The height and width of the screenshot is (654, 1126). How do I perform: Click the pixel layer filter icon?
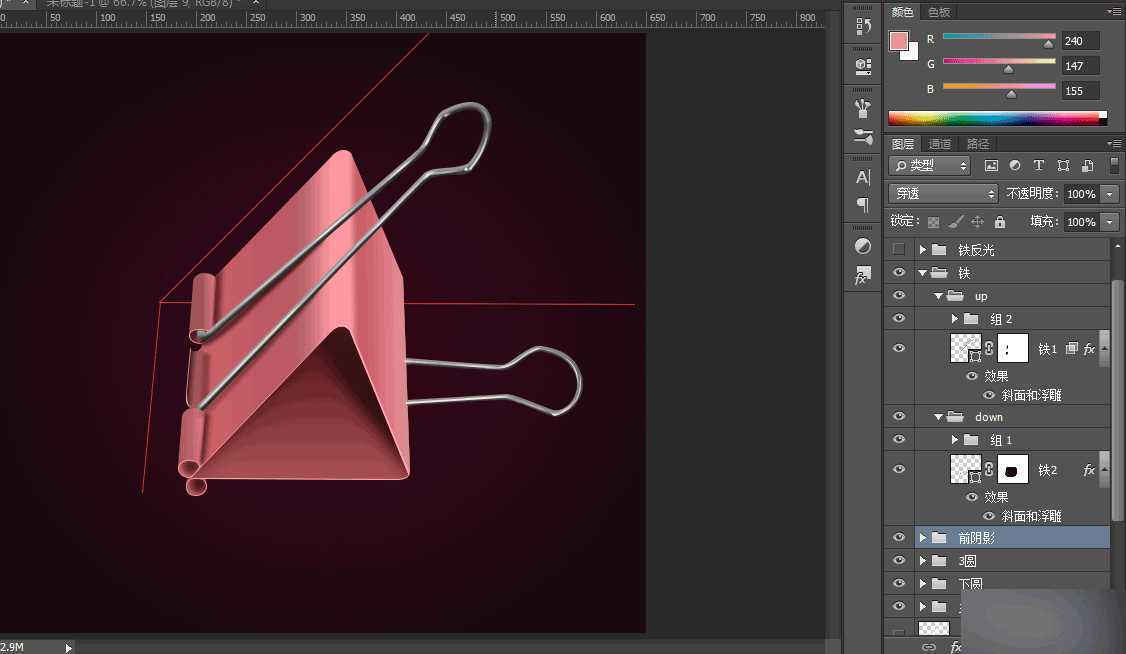click(991, 166)
